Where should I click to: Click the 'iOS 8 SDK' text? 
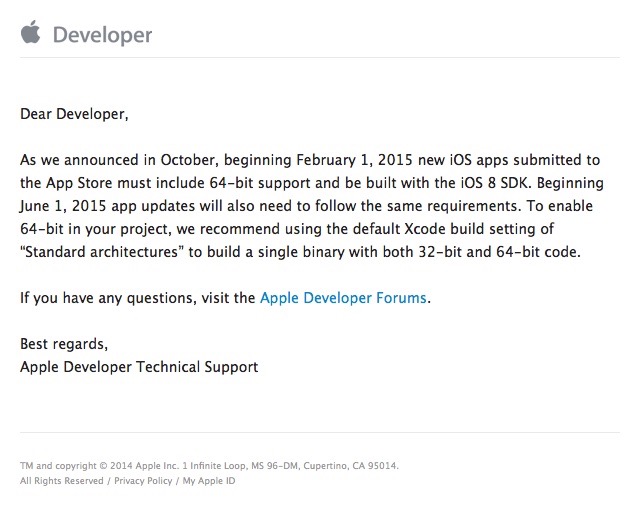click(x=496, y=183)
